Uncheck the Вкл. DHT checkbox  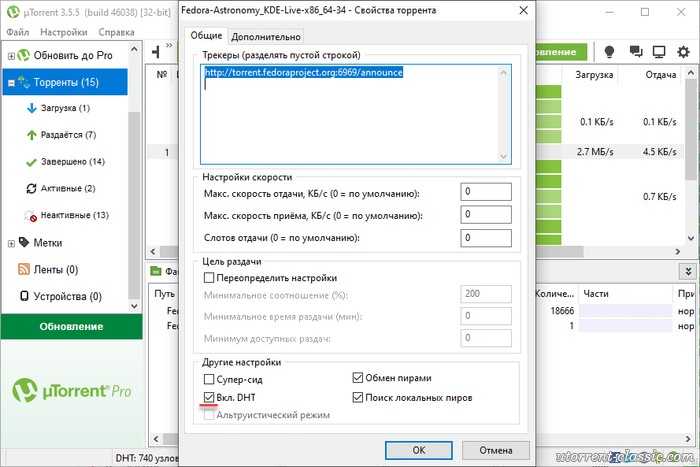208,397
